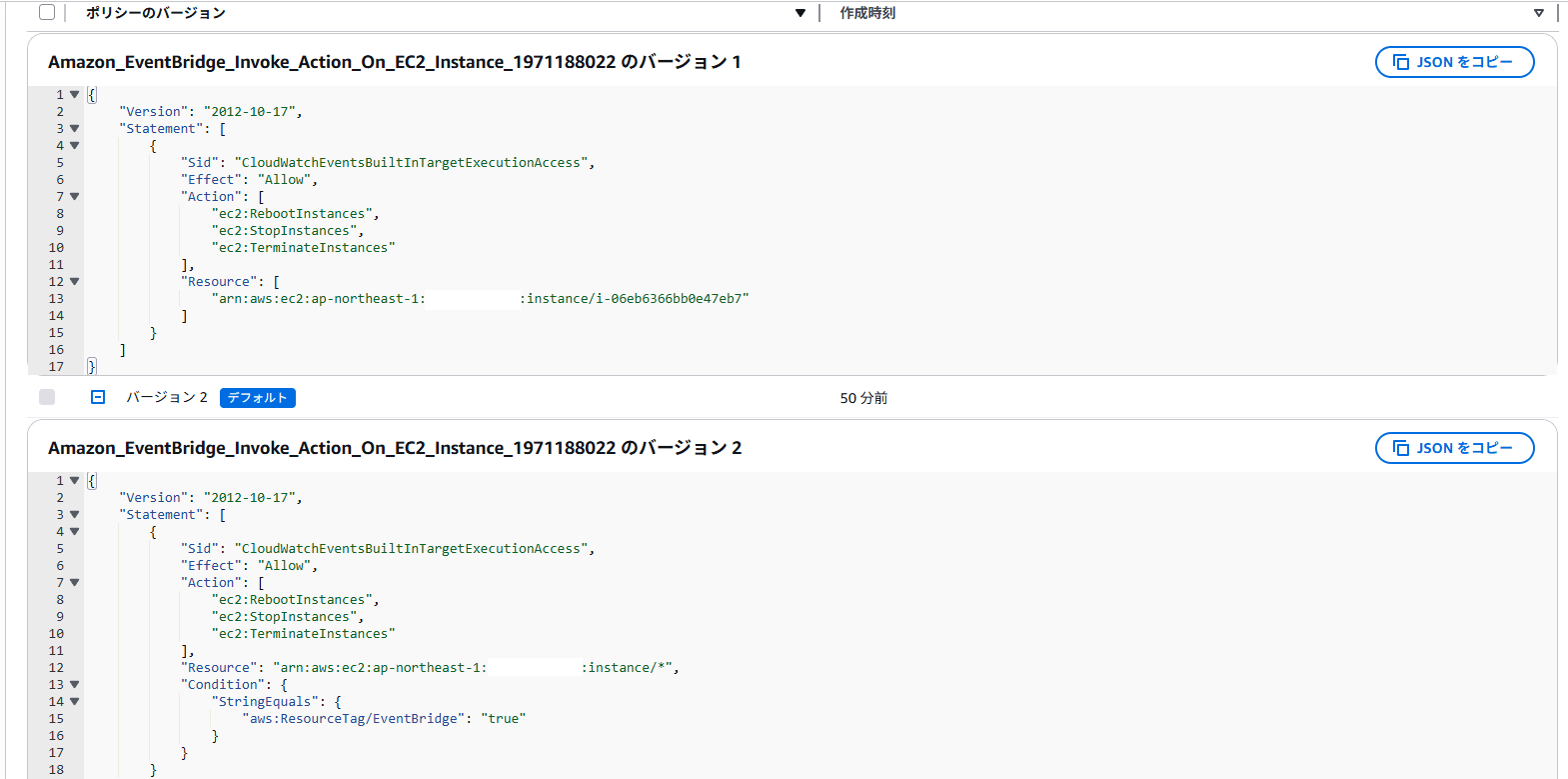Sort by the ポリシーのバージョン column arrow
The height and width of the screenshot is (779, 1568).
click(x=800, y=13)
